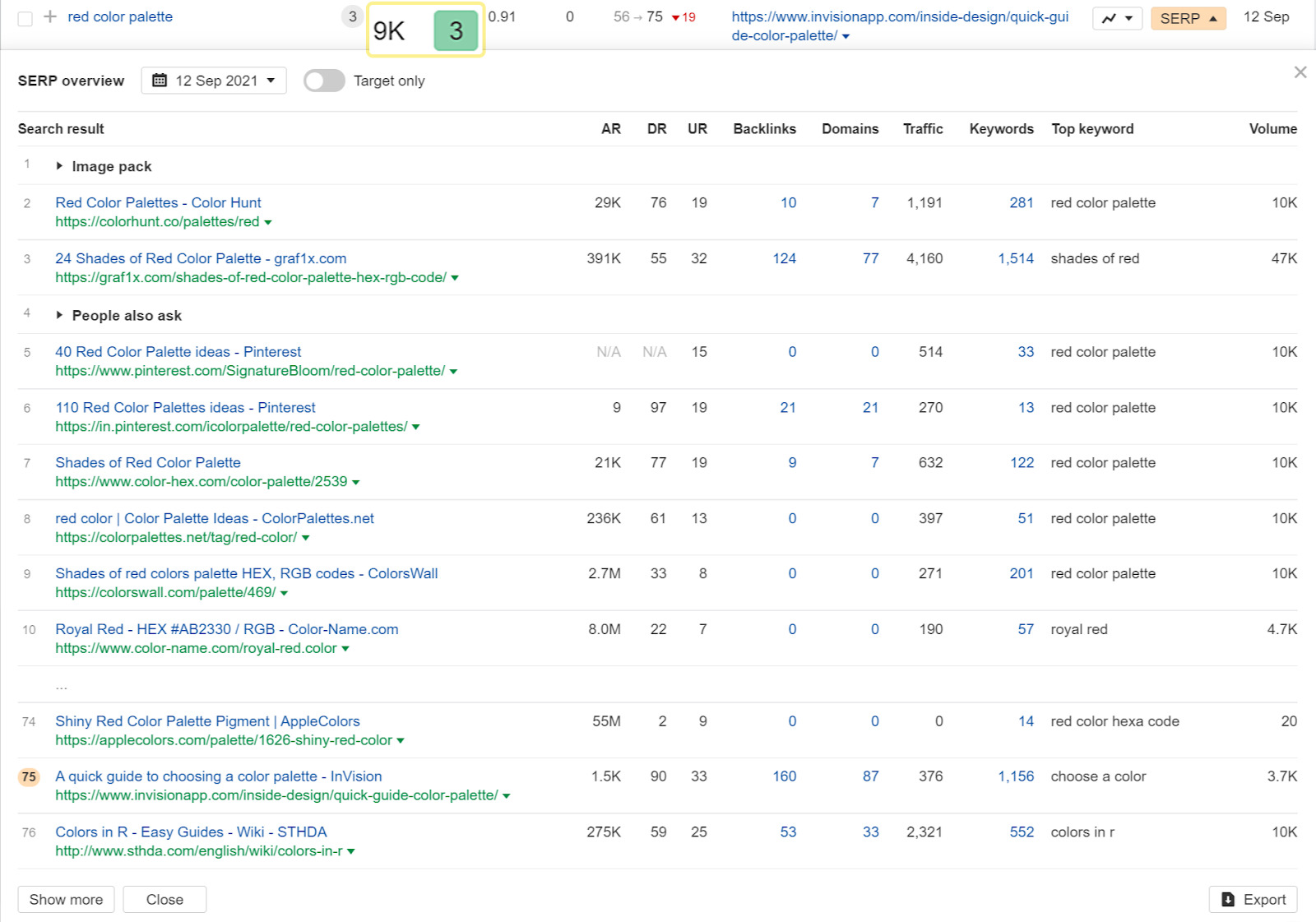Click the "160" backlinks value for InVision

[784, 776]
